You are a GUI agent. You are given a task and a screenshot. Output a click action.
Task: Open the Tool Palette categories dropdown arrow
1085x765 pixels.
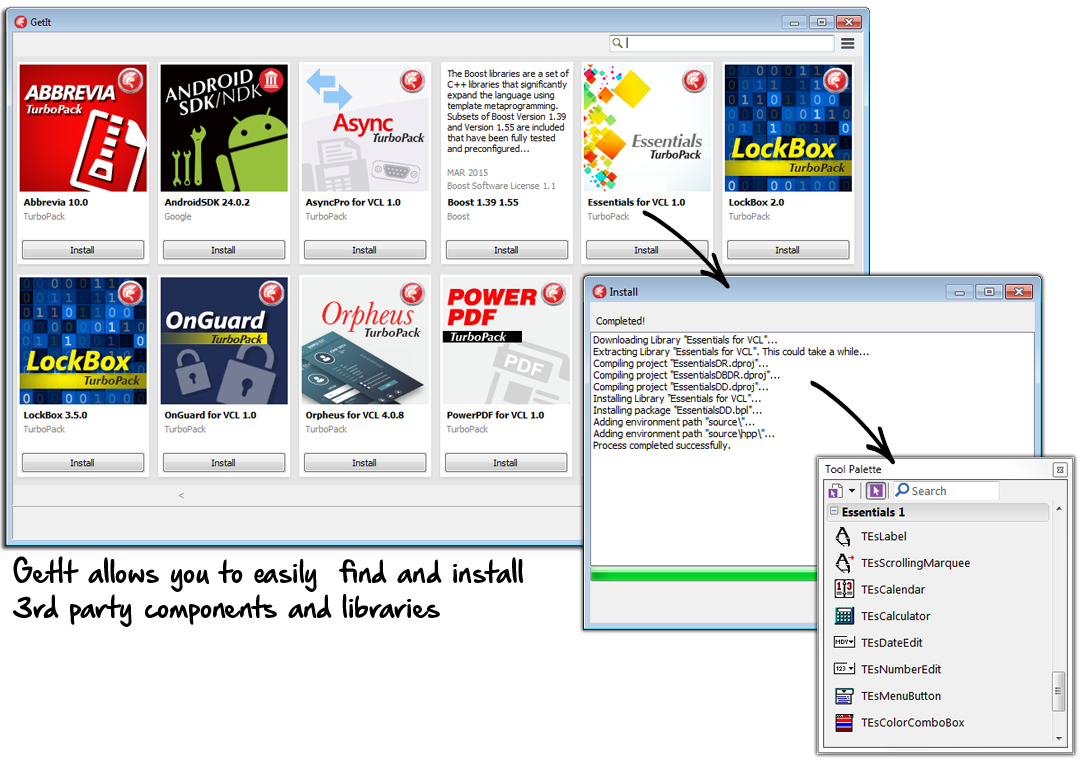[852, 491]
